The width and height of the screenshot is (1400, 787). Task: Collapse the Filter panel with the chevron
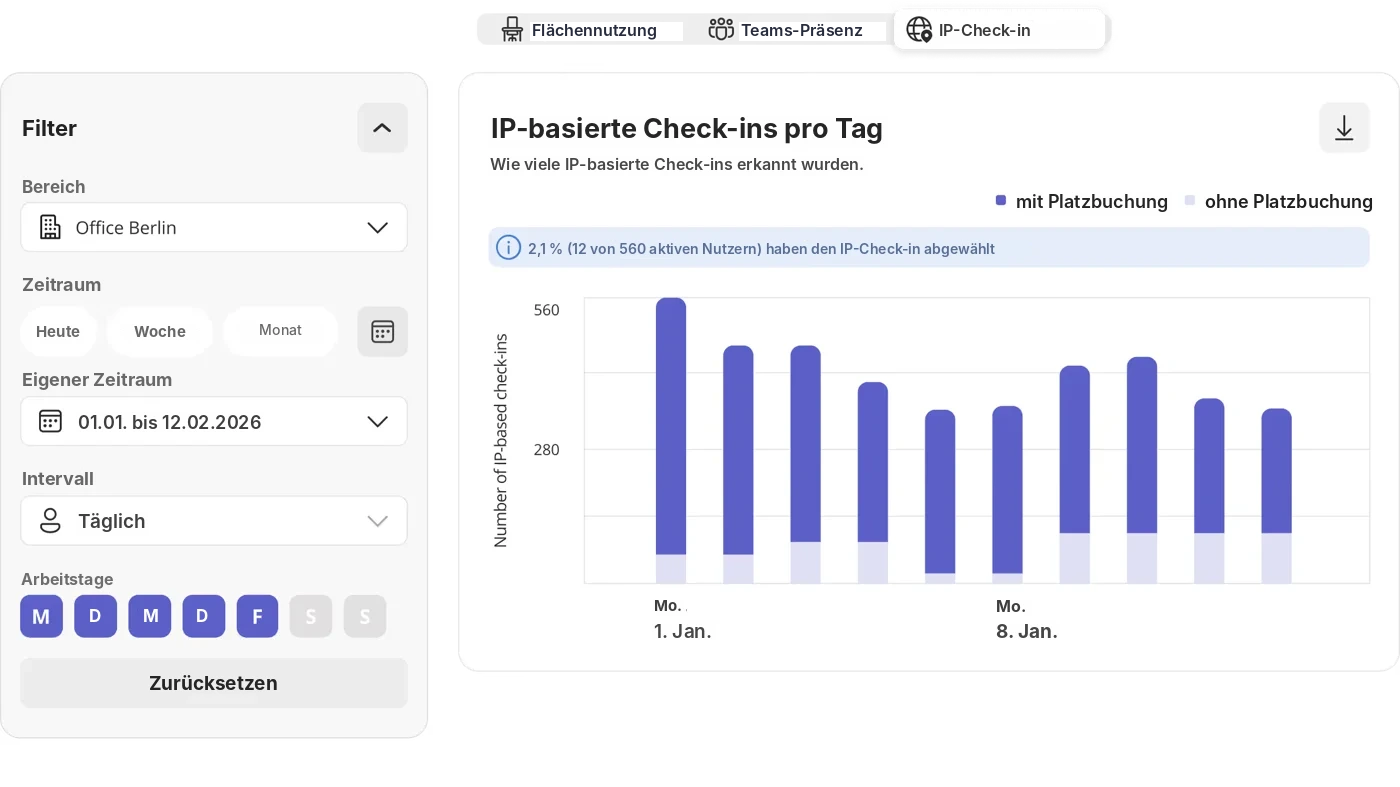(x=382, y=128)
